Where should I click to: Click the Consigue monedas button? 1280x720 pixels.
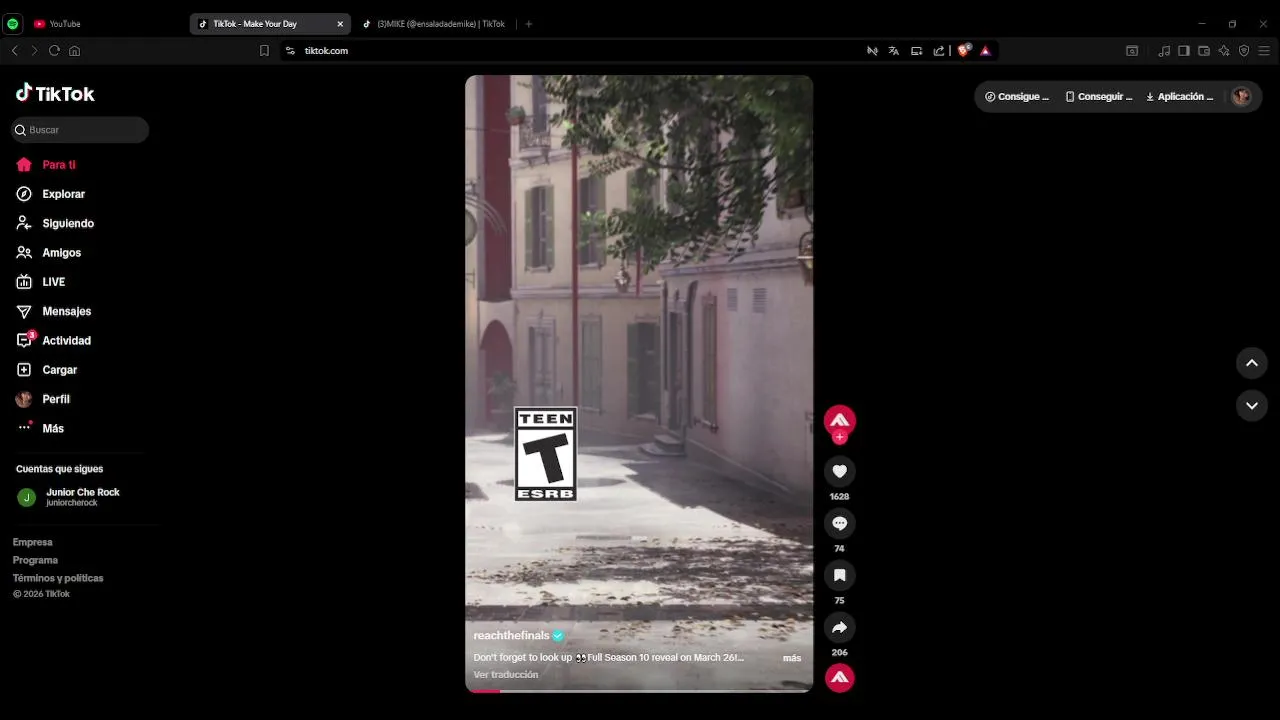pyautogui.click(x=1017, y=97)
